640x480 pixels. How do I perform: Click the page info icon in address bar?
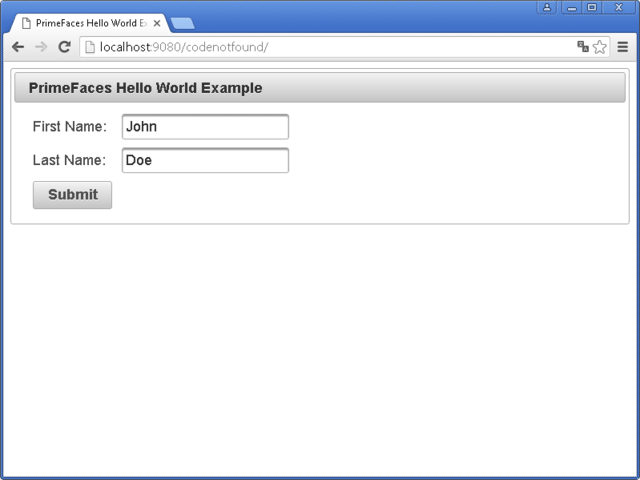click(89, 47)
